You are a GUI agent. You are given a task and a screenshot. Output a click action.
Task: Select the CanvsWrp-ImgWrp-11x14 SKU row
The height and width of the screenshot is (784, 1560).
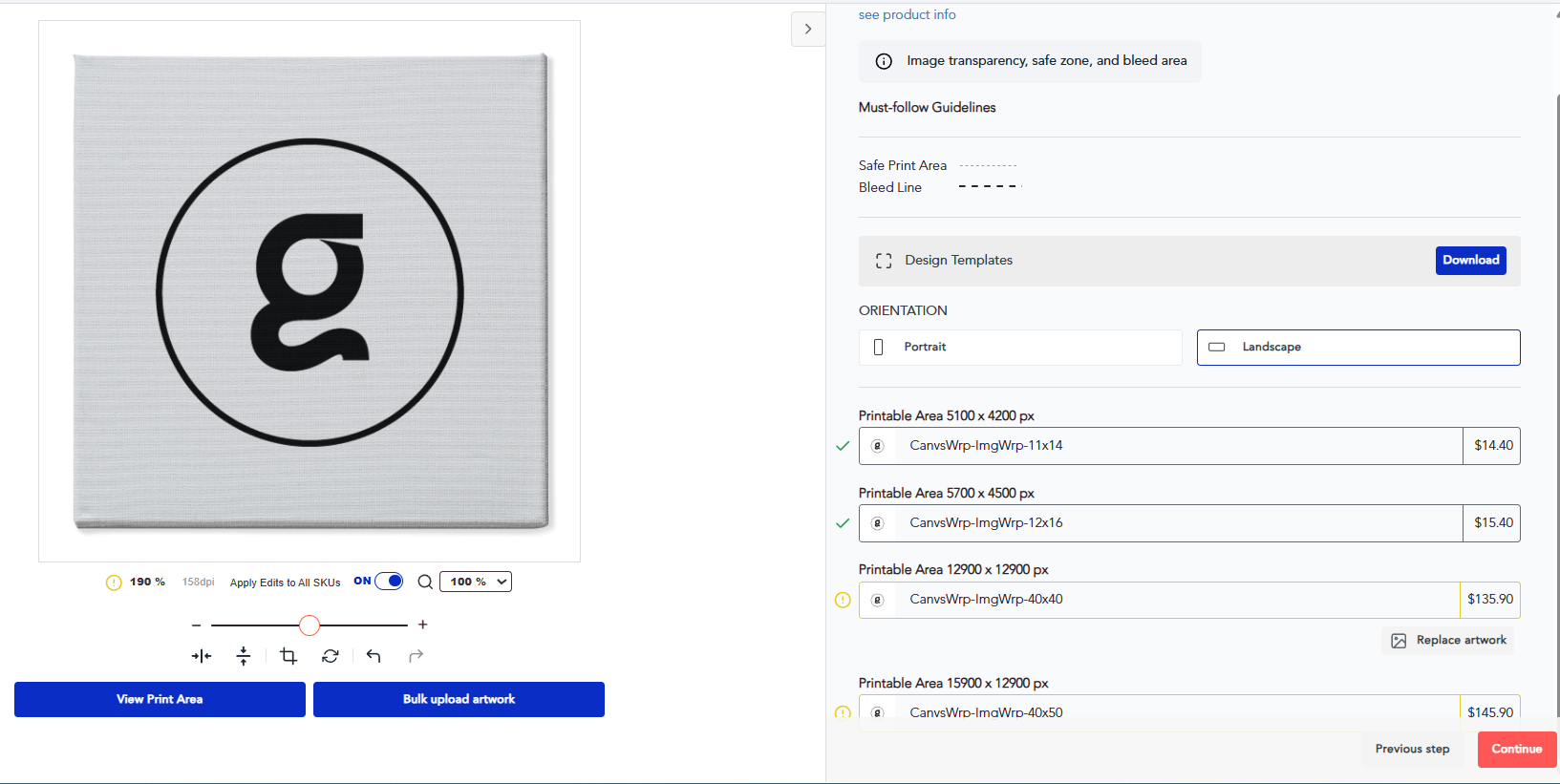pyautogui.click(x=1160, y=446)
